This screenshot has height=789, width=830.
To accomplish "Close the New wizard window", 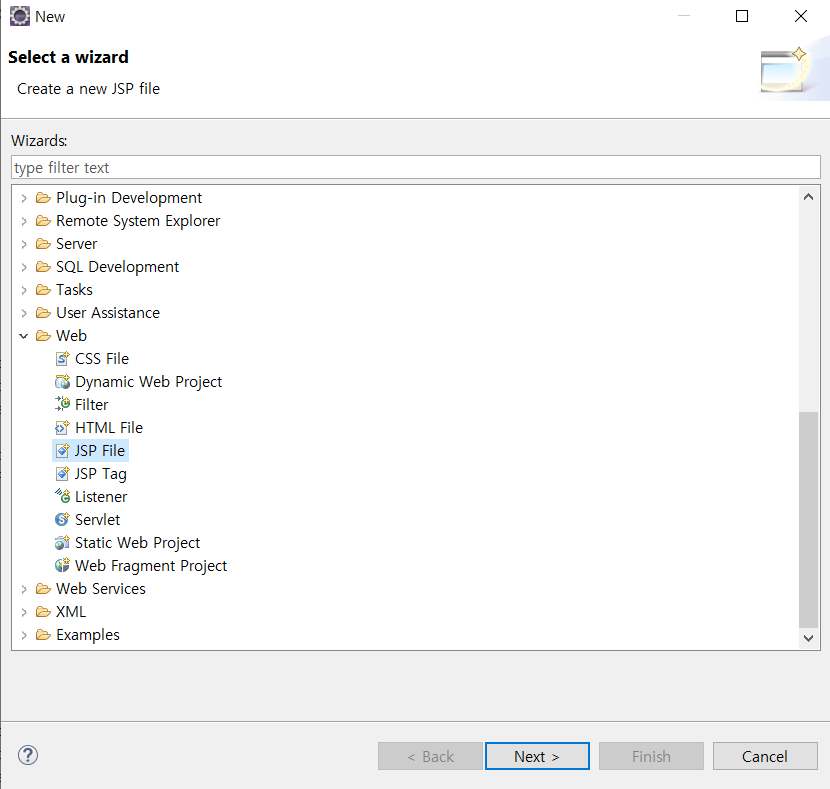I will [x=801, y=16].
